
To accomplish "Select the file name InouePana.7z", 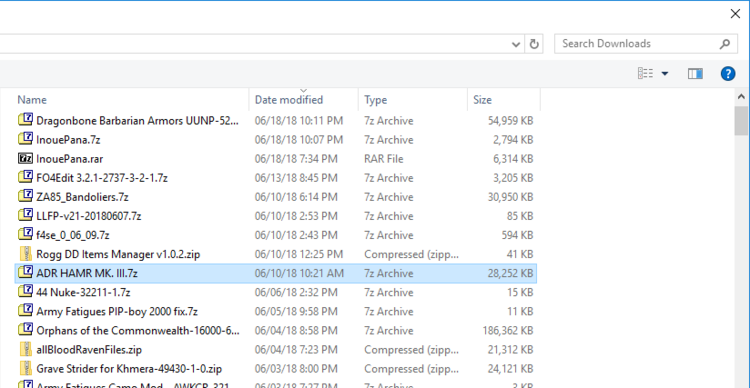I will 68,140.
